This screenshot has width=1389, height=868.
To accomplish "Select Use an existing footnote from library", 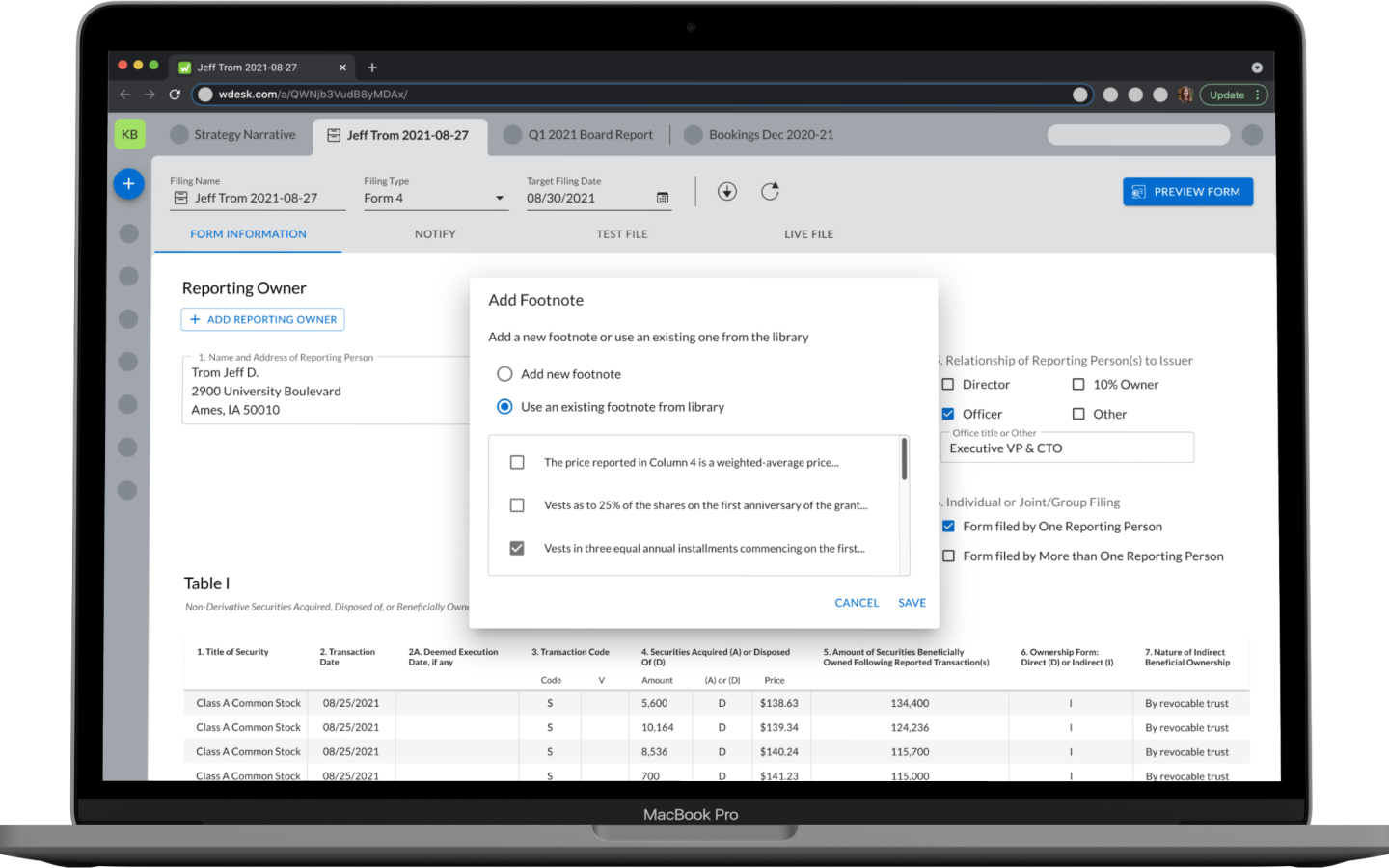I will coord(504,407).
